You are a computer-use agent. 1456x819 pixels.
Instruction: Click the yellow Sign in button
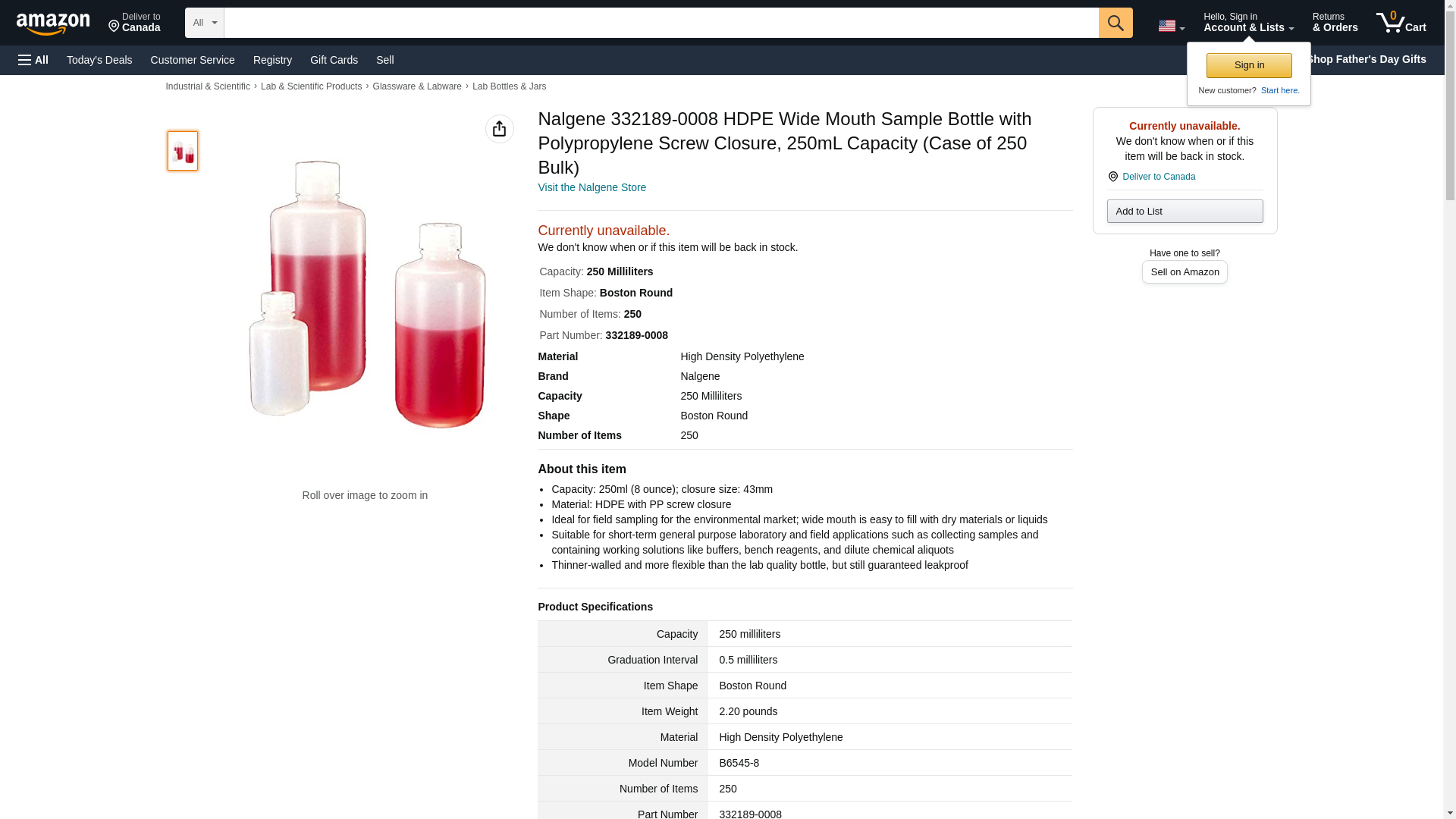(1248, 65)
